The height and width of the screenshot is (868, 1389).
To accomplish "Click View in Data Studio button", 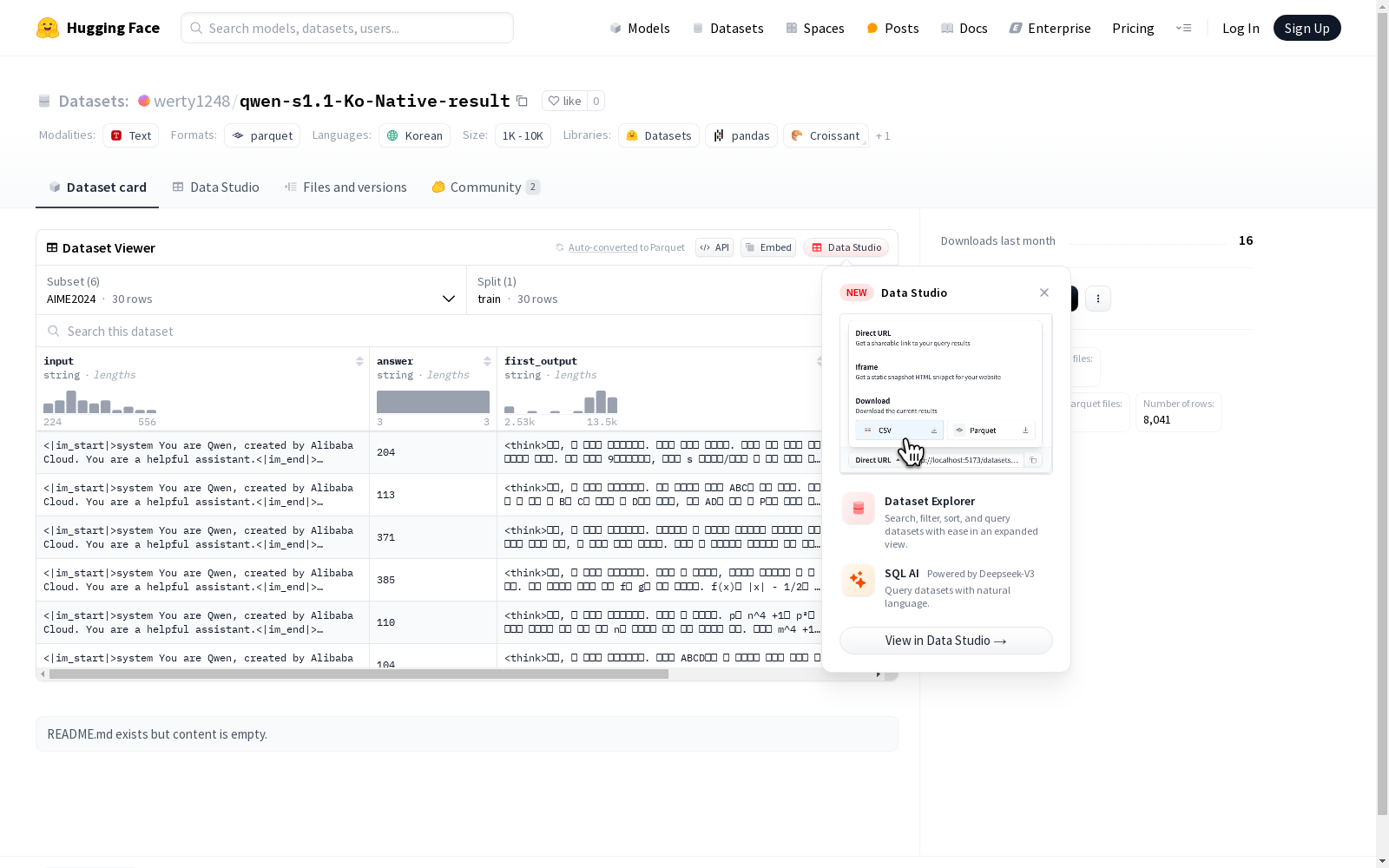I will (946, 641).
